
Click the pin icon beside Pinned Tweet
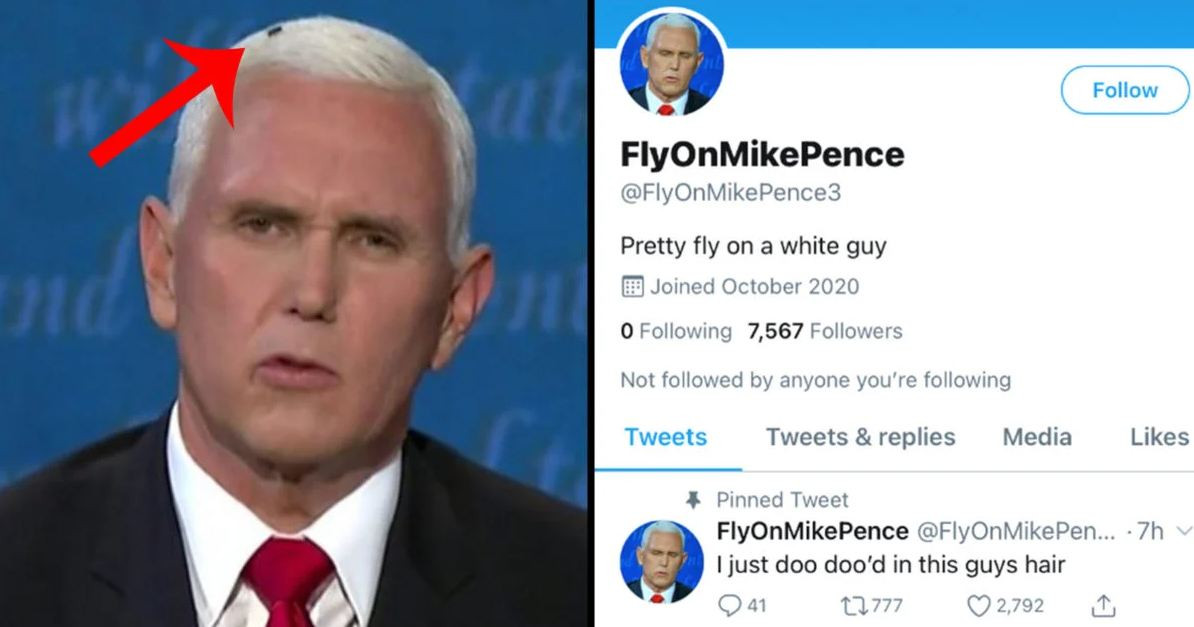[x=693, y=500]
